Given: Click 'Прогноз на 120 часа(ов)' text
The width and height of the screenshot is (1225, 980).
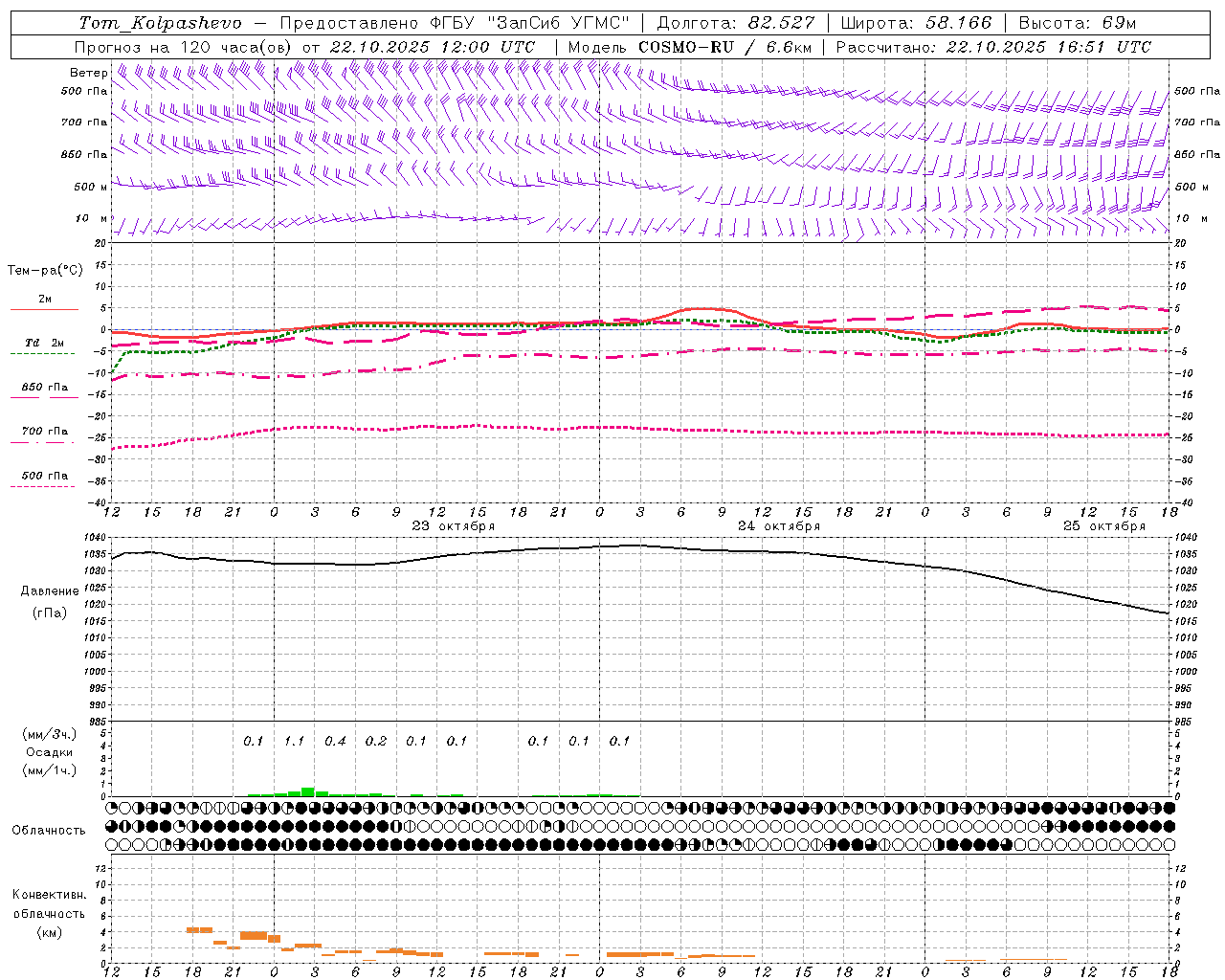Looking at the screenshot, I should 184,47.
